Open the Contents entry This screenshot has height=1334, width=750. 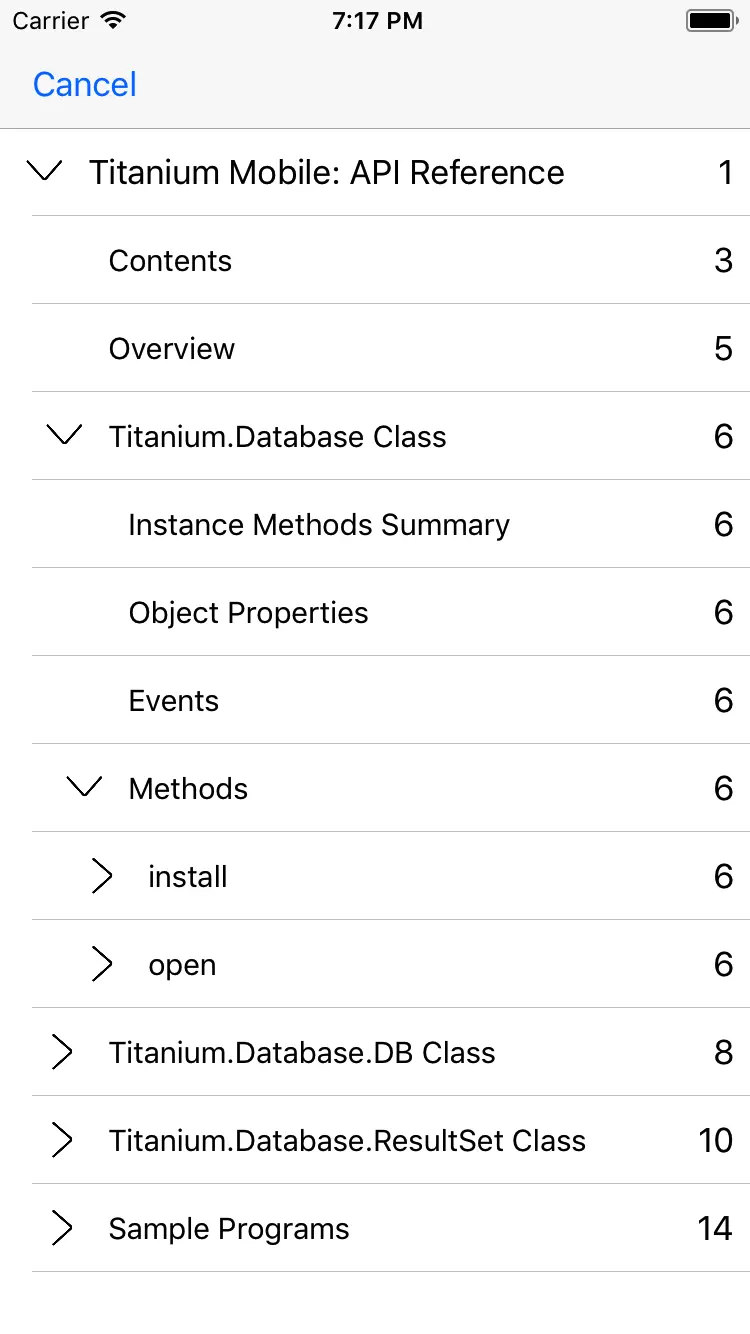[170, 261]
